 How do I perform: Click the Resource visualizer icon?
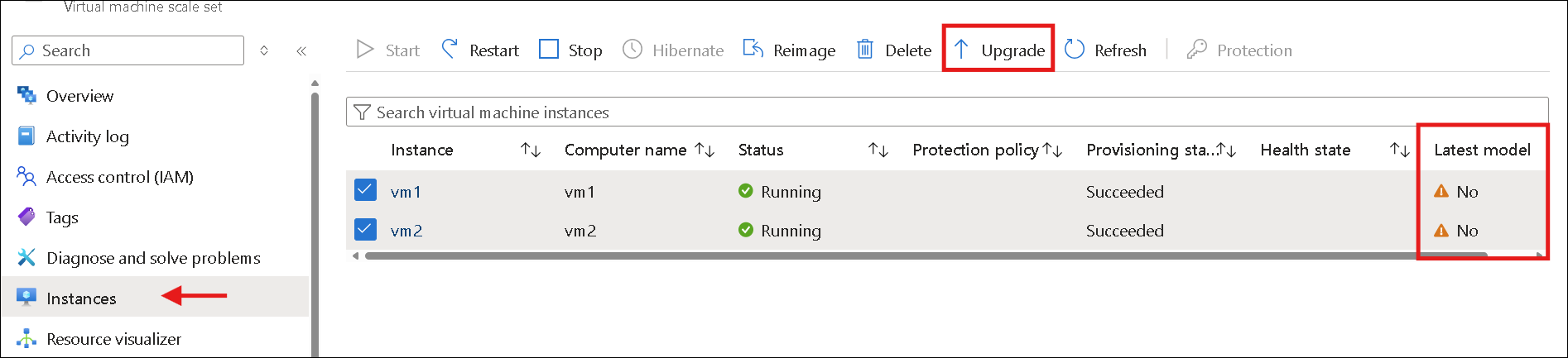click(26, 339)
